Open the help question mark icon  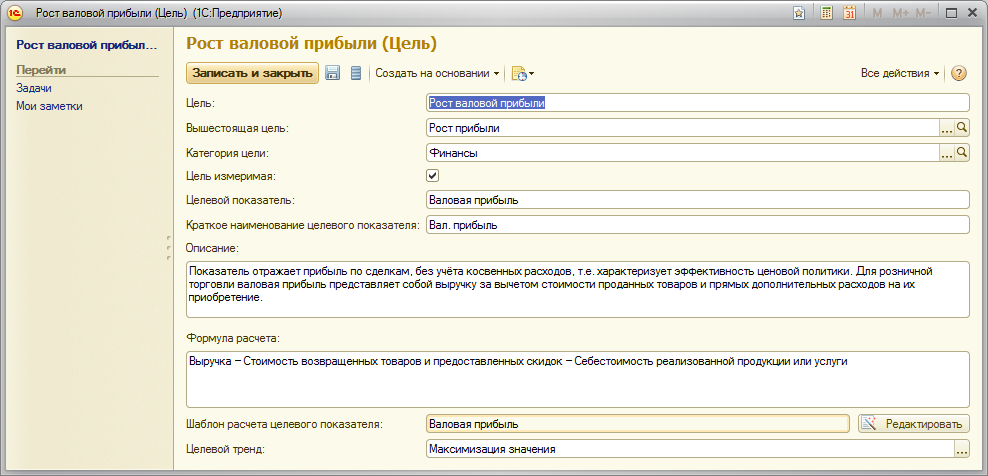pos(958,73)
